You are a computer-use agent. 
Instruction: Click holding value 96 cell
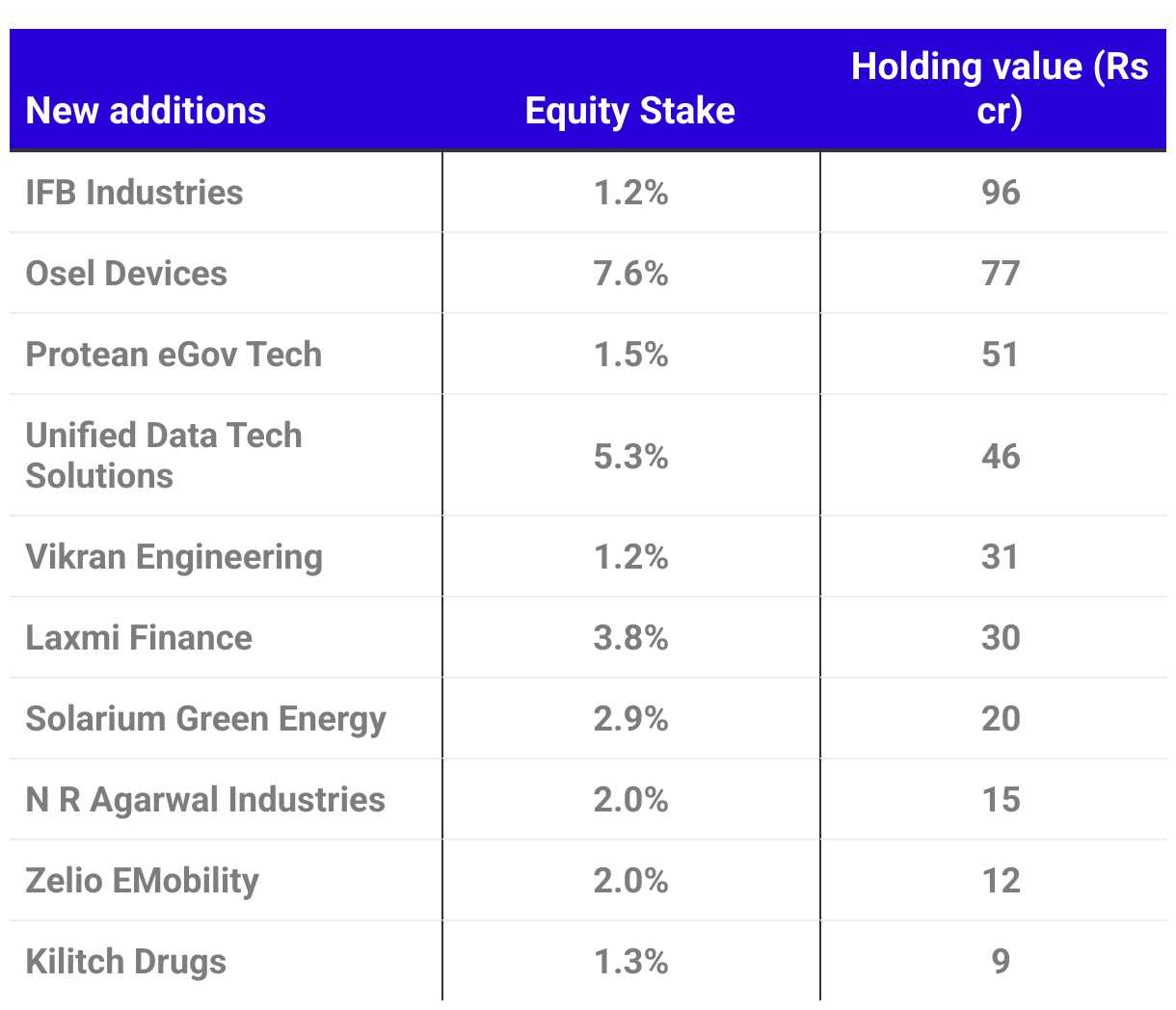[1001, 193]
